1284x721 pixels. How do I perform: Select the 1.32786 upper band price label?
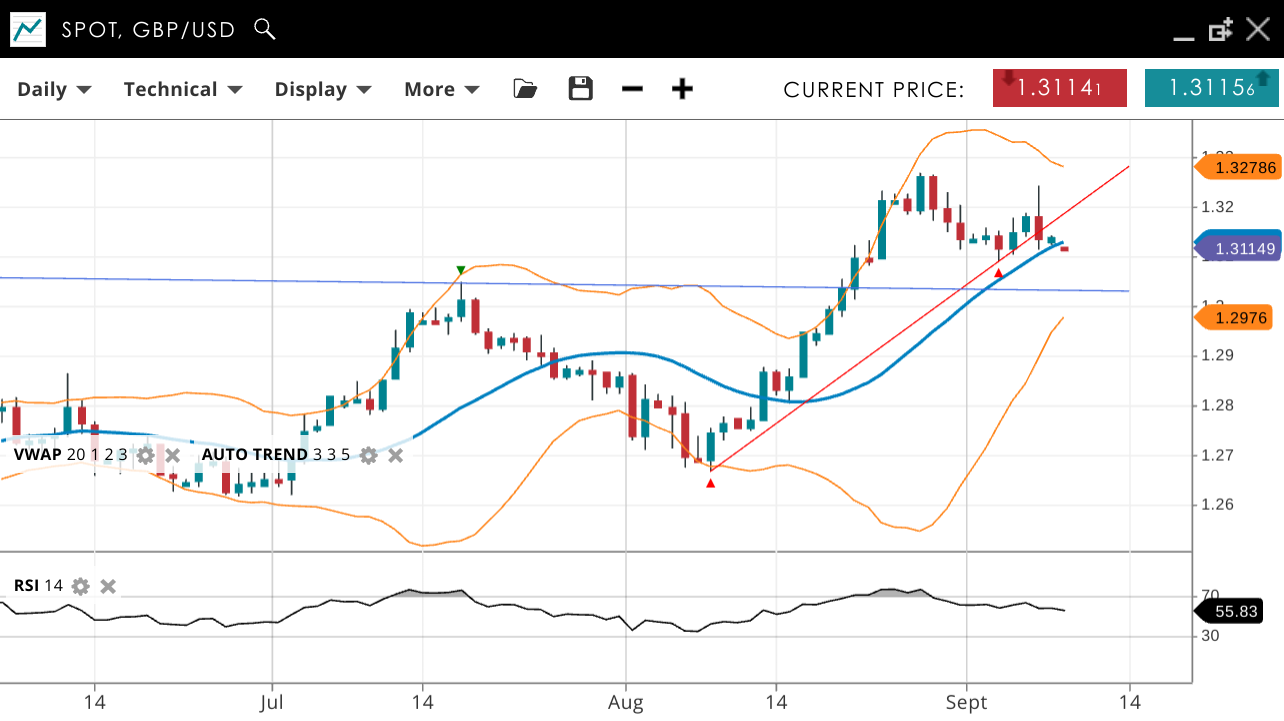point(1244,168)
